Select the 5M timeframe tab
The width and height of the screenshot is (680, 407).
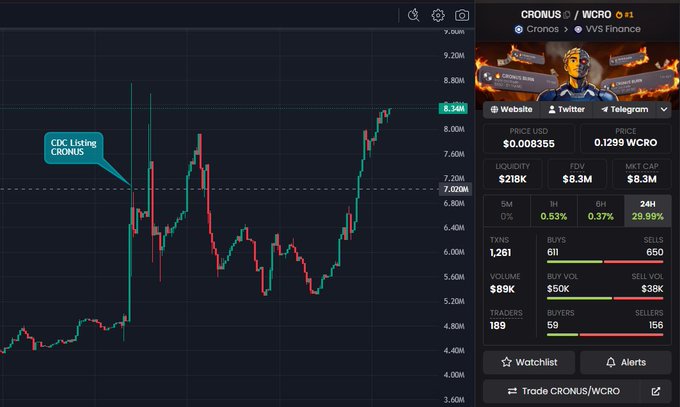pos(507,210)
